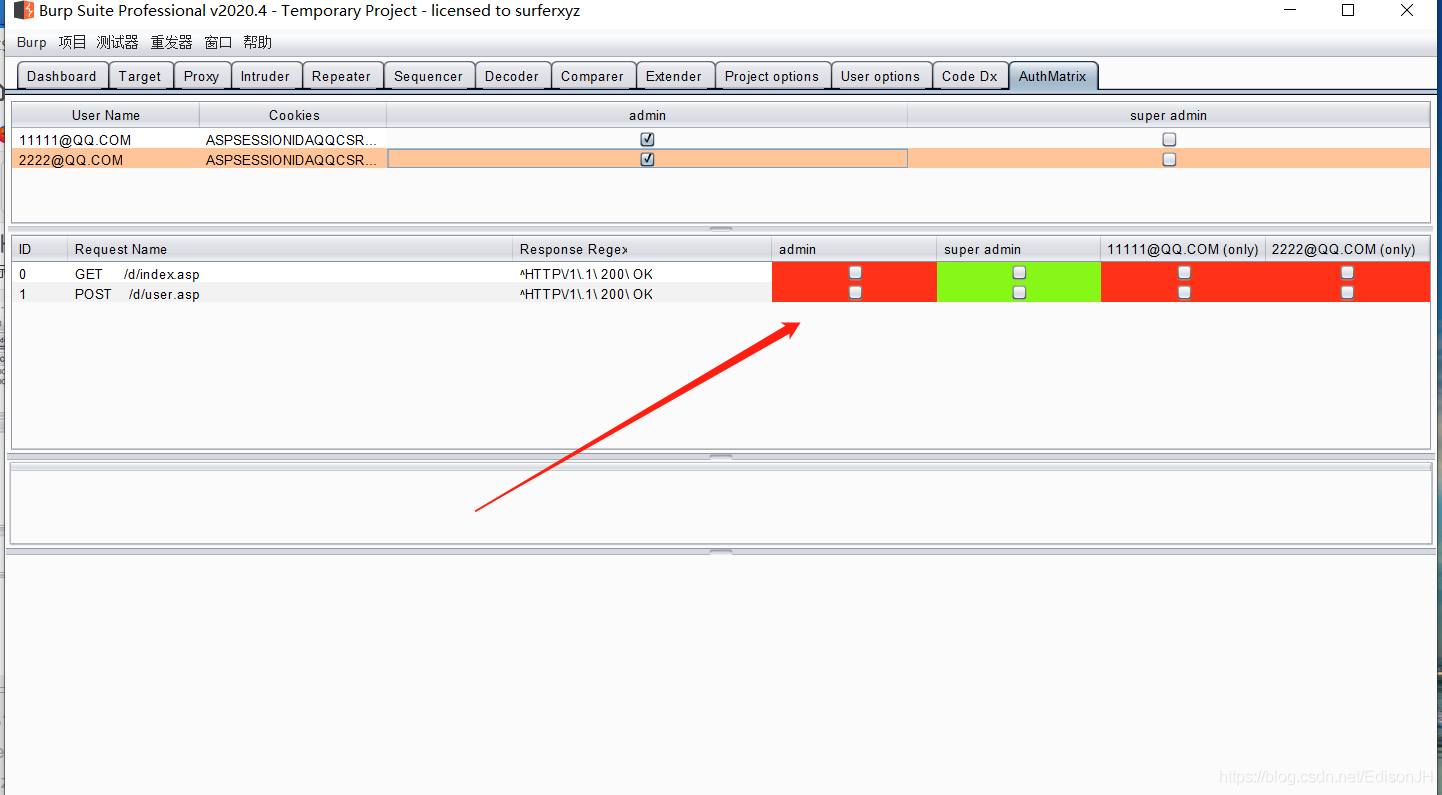This screenshot has height=795, width=1442.
Task: Open the Project options tab
Action: (771, 75)
